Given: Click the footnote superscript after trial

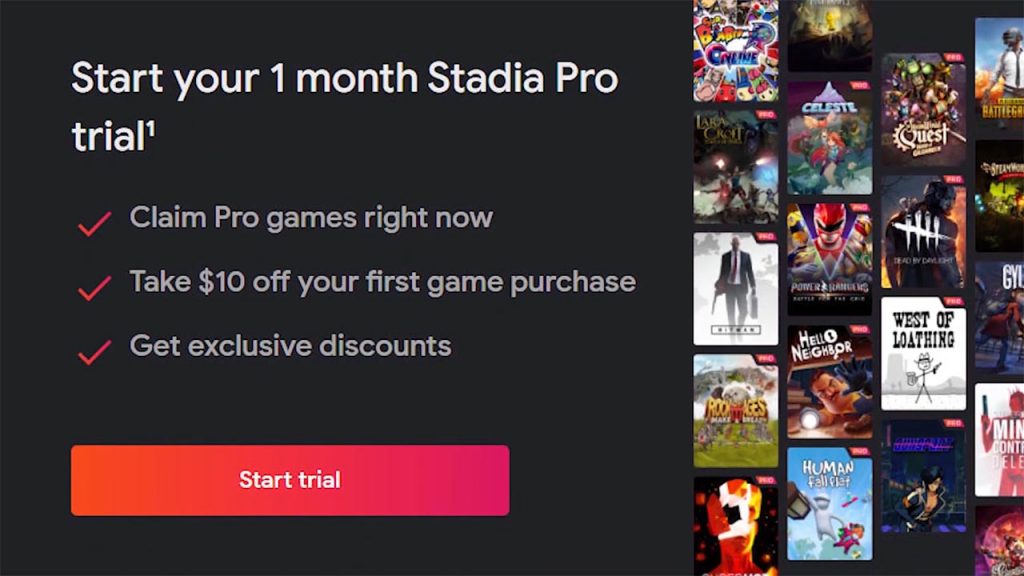Looking at the screenshot, I should pos(151,129).
